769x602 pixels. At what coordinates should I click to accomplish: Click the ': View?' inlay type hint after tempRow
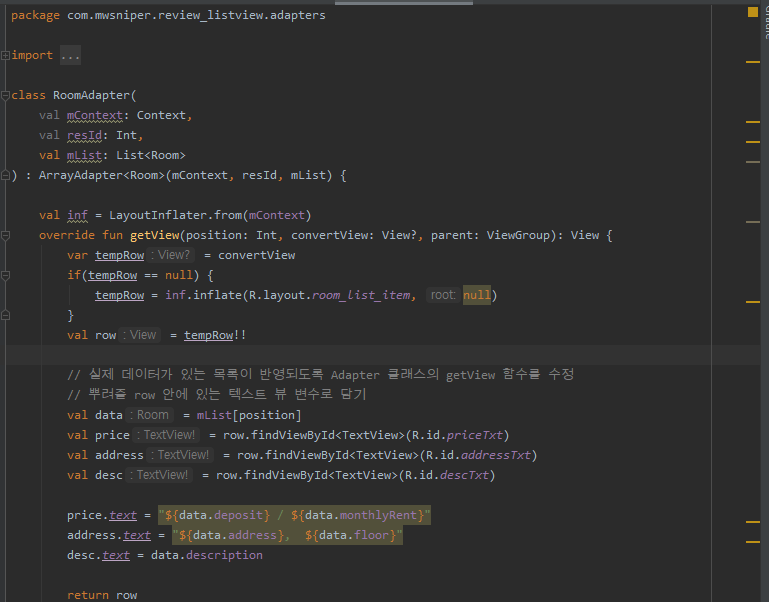tap(172, 255)
